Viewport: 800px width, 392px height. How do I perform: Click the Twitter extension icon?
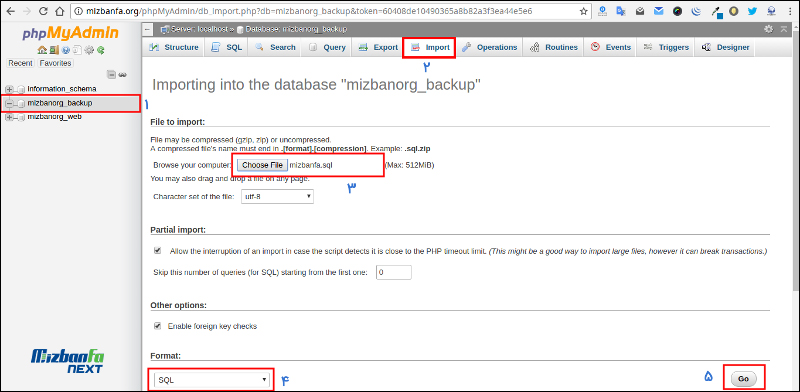click(752, 11)
